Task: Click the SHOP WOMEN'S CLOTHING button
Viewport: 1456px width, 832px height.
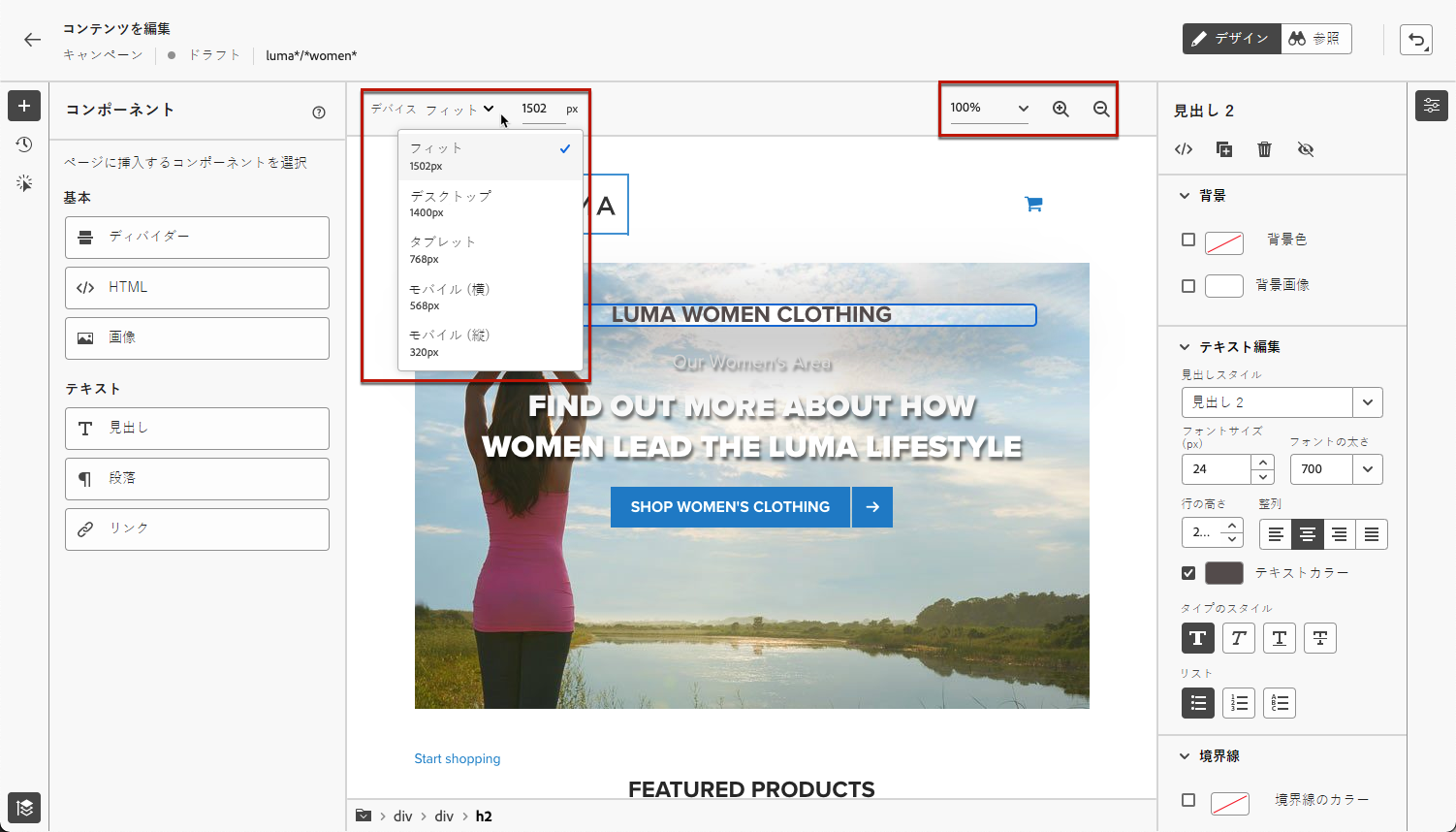Action: 730,507
